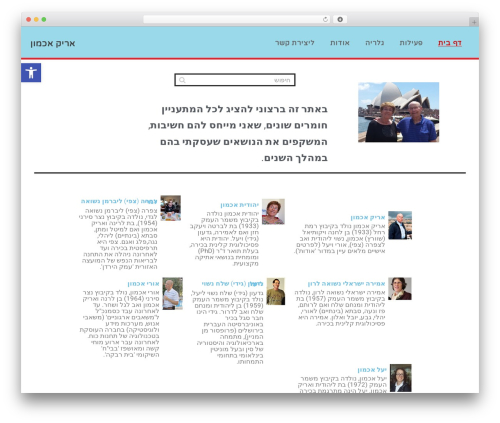
Task: Click the portrait thumbnail next to אורי אכמון
Action: (172, 293)
